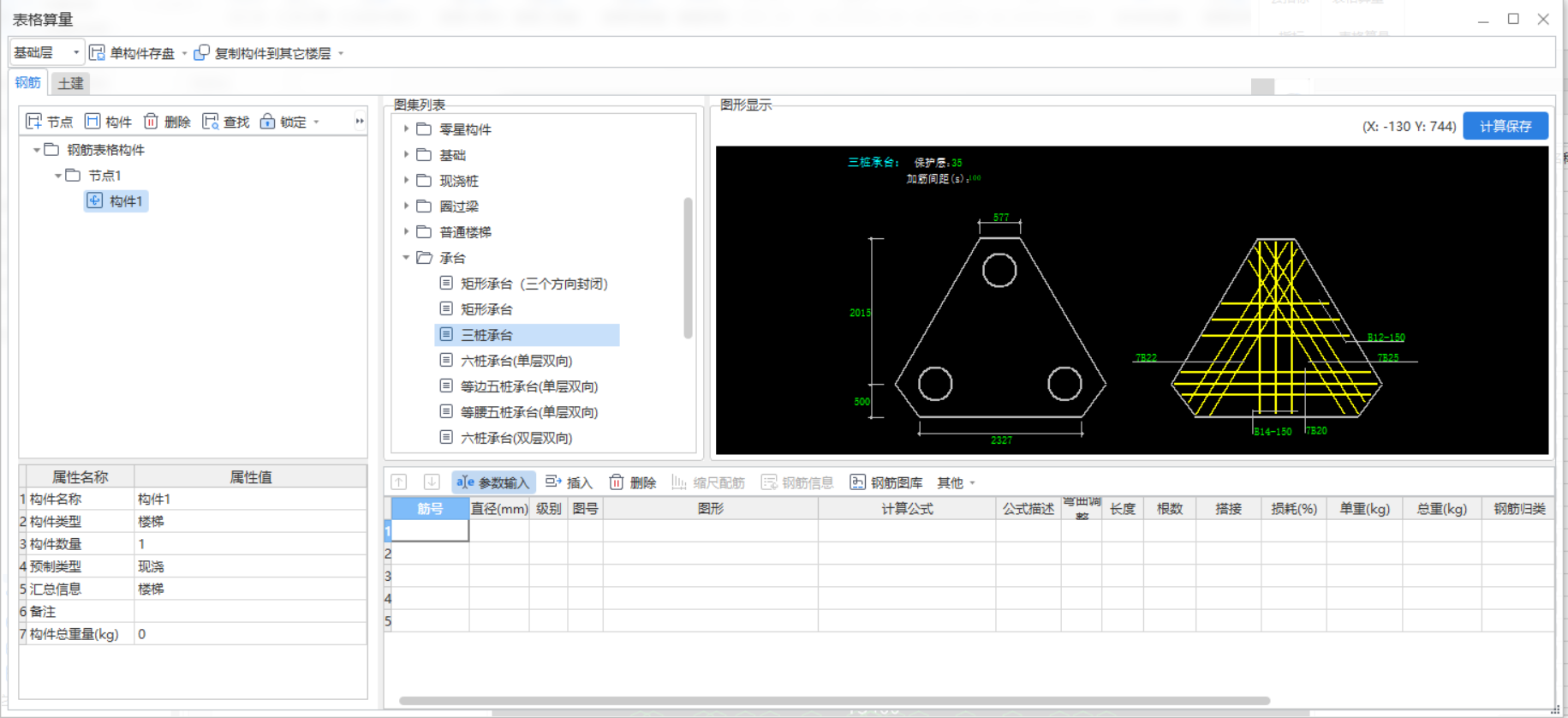Click the 缩尺配筋 icon
1568x718 pixels.
coord(679,482)
